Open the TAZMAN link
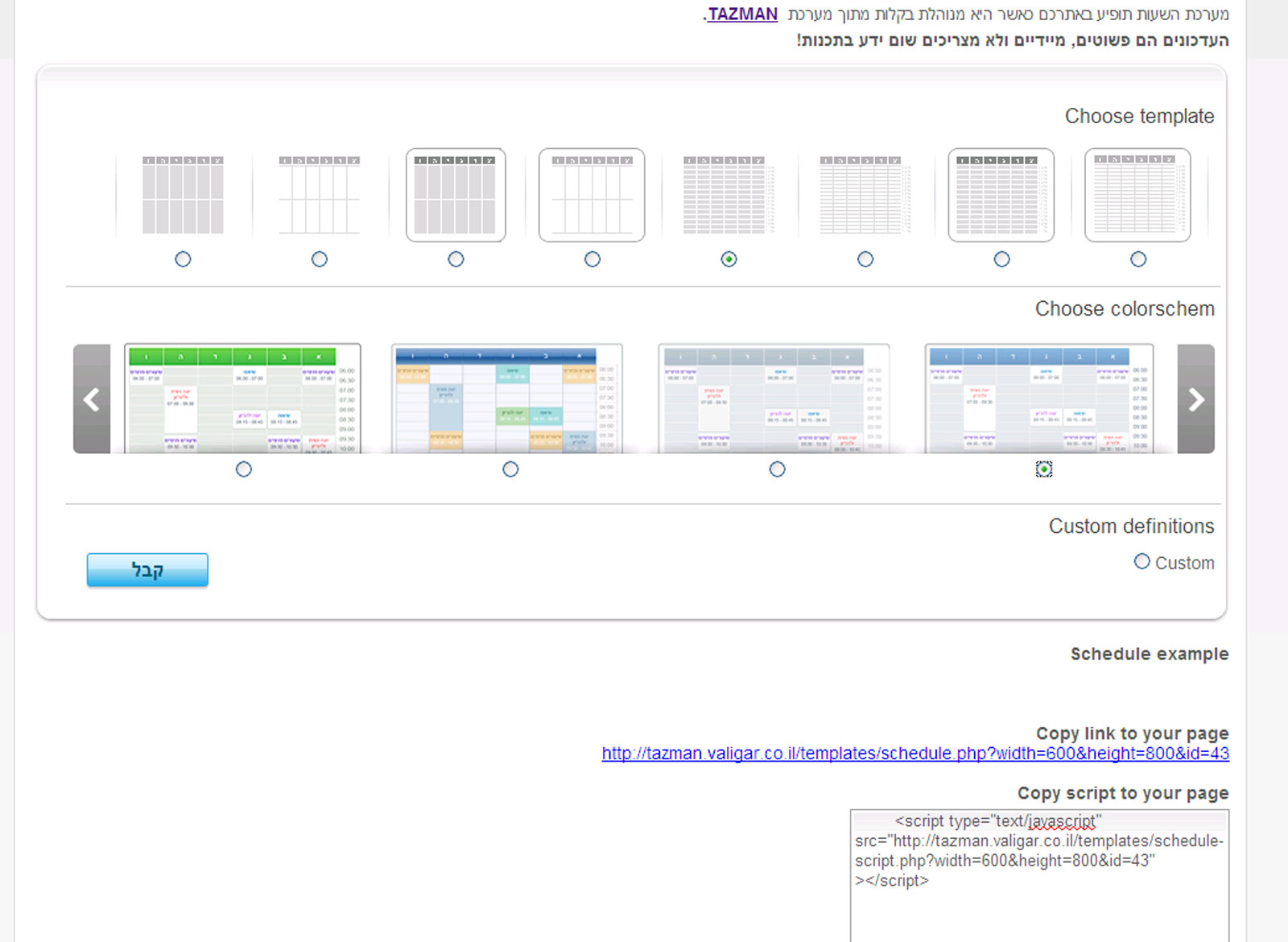Image resolution: width=1288 pixels, height=942 pixels. 741,14
